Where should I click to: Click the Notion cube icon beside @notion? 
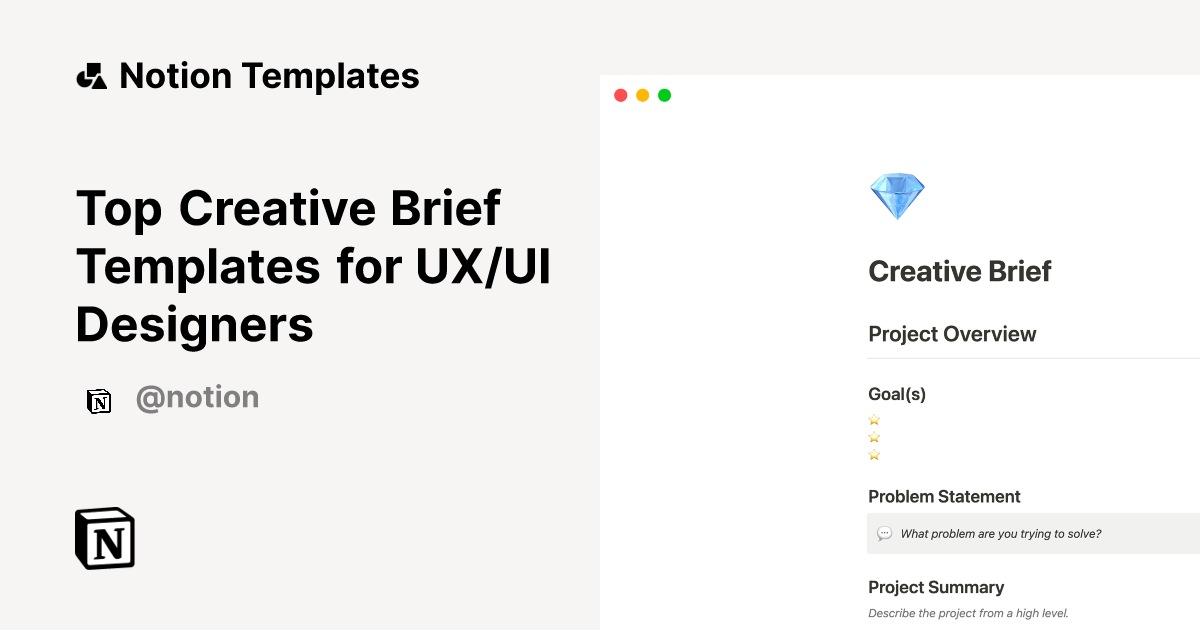click(99, 399)
